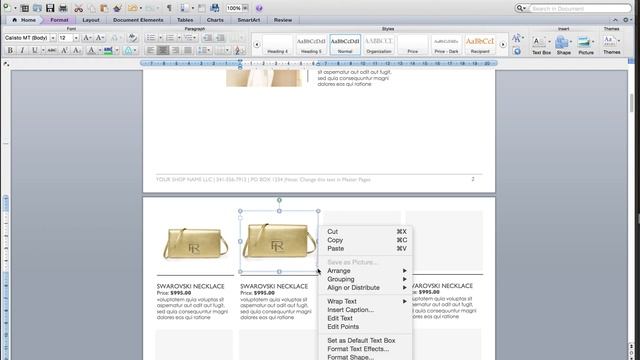640x360 pixels.
Task: Decrease font size with smaller A
Action: click(99, 38)
